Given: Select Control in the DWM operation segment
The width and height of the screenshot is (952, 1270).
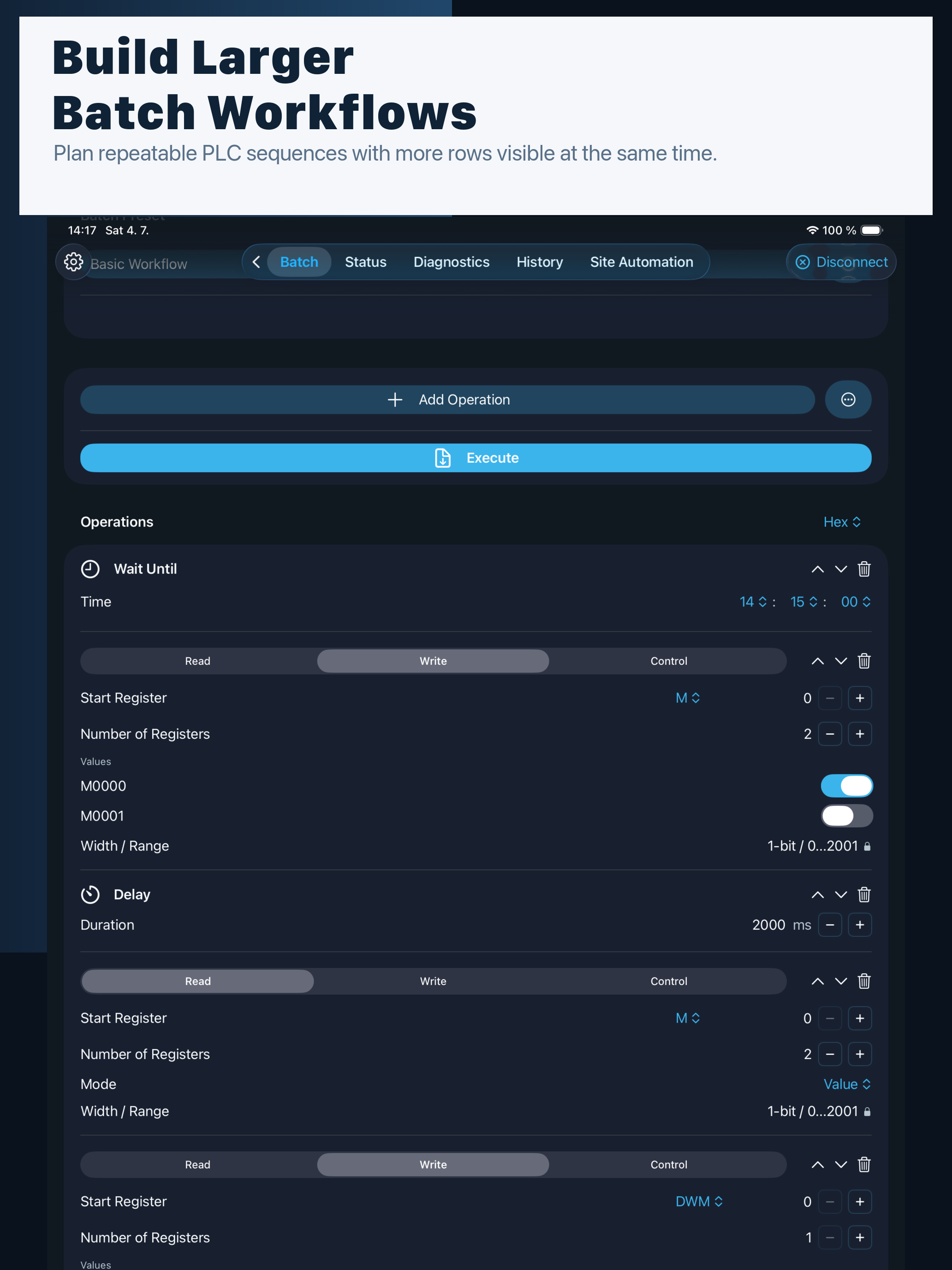Looking at the screenshot, I should click(668, 1164).
